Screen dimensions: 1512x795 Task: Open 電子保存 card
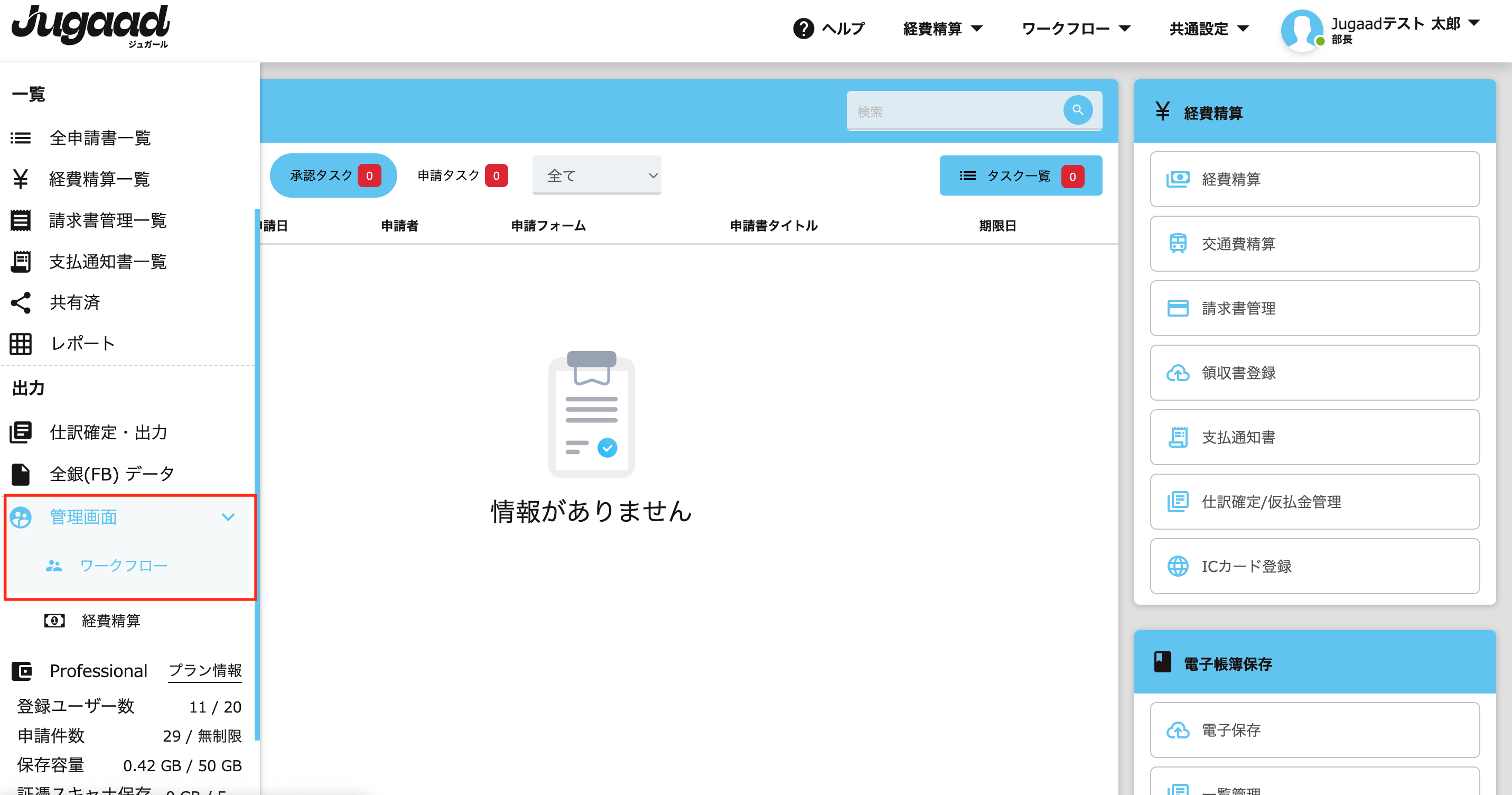coord(1315,730)
